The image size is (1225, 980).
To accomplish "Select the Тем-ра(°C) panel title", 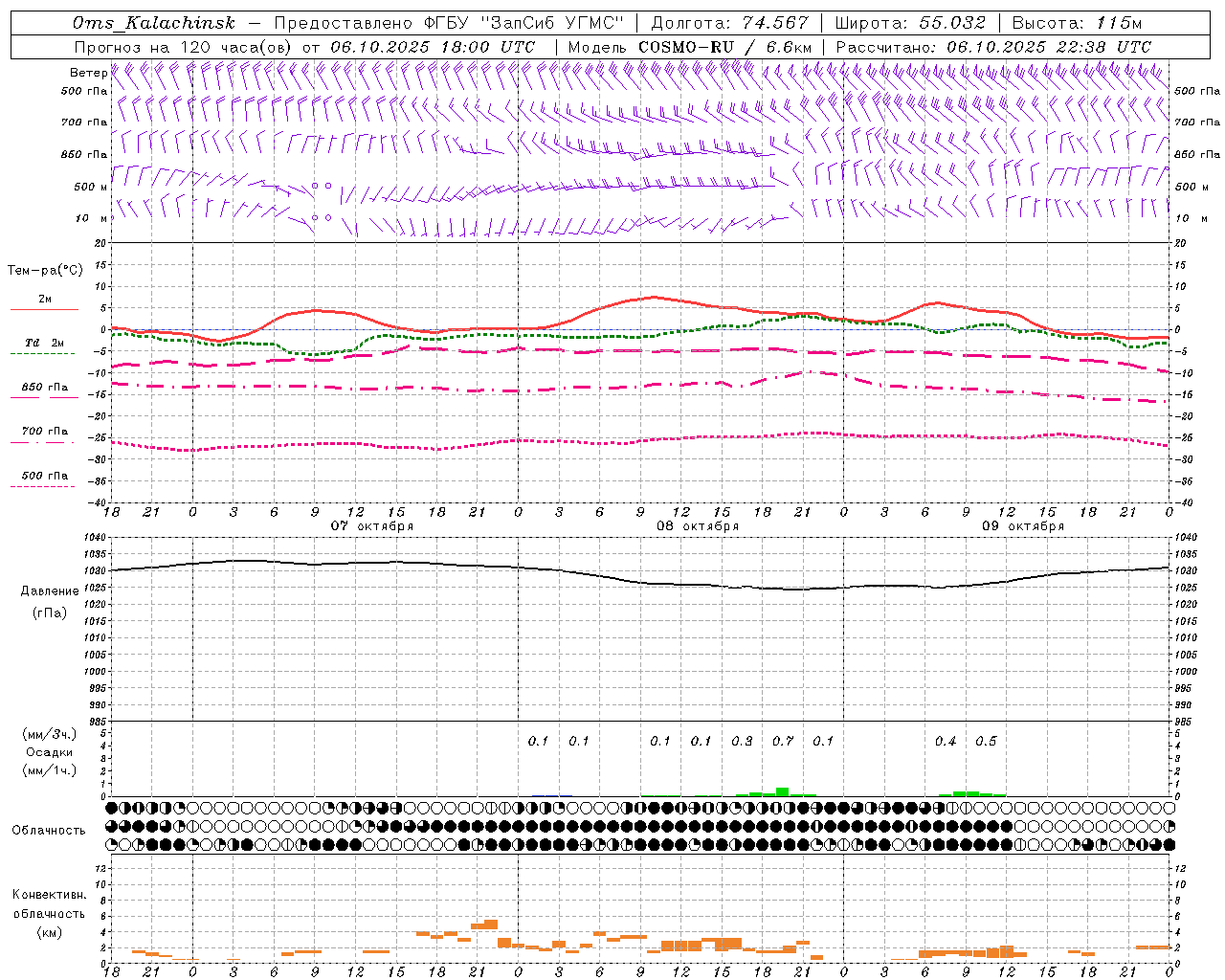I will [45, 271].
